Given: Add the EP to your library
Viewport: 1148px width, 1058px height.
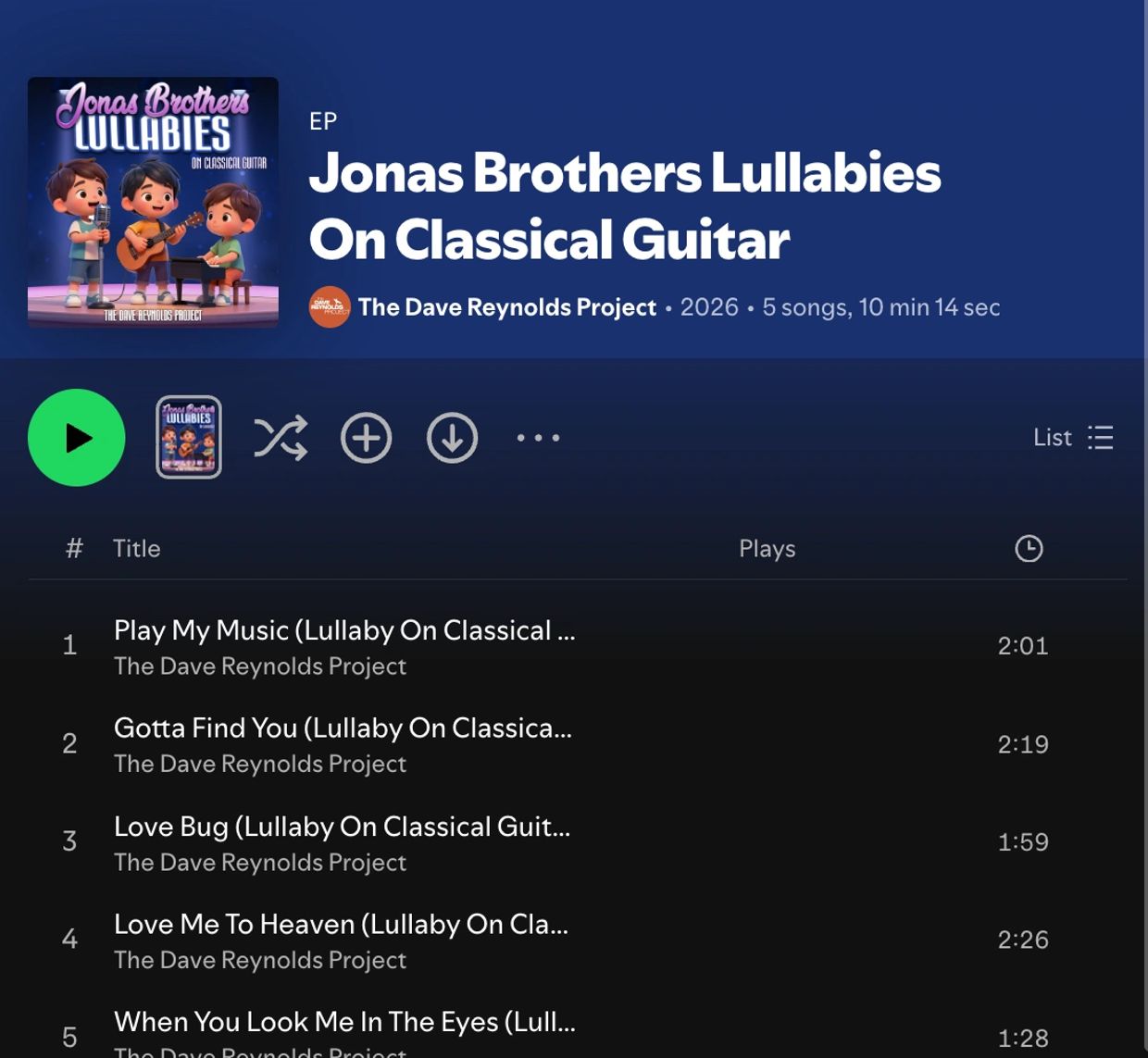Looking at the screenshot, I should (x=367, y=438).
